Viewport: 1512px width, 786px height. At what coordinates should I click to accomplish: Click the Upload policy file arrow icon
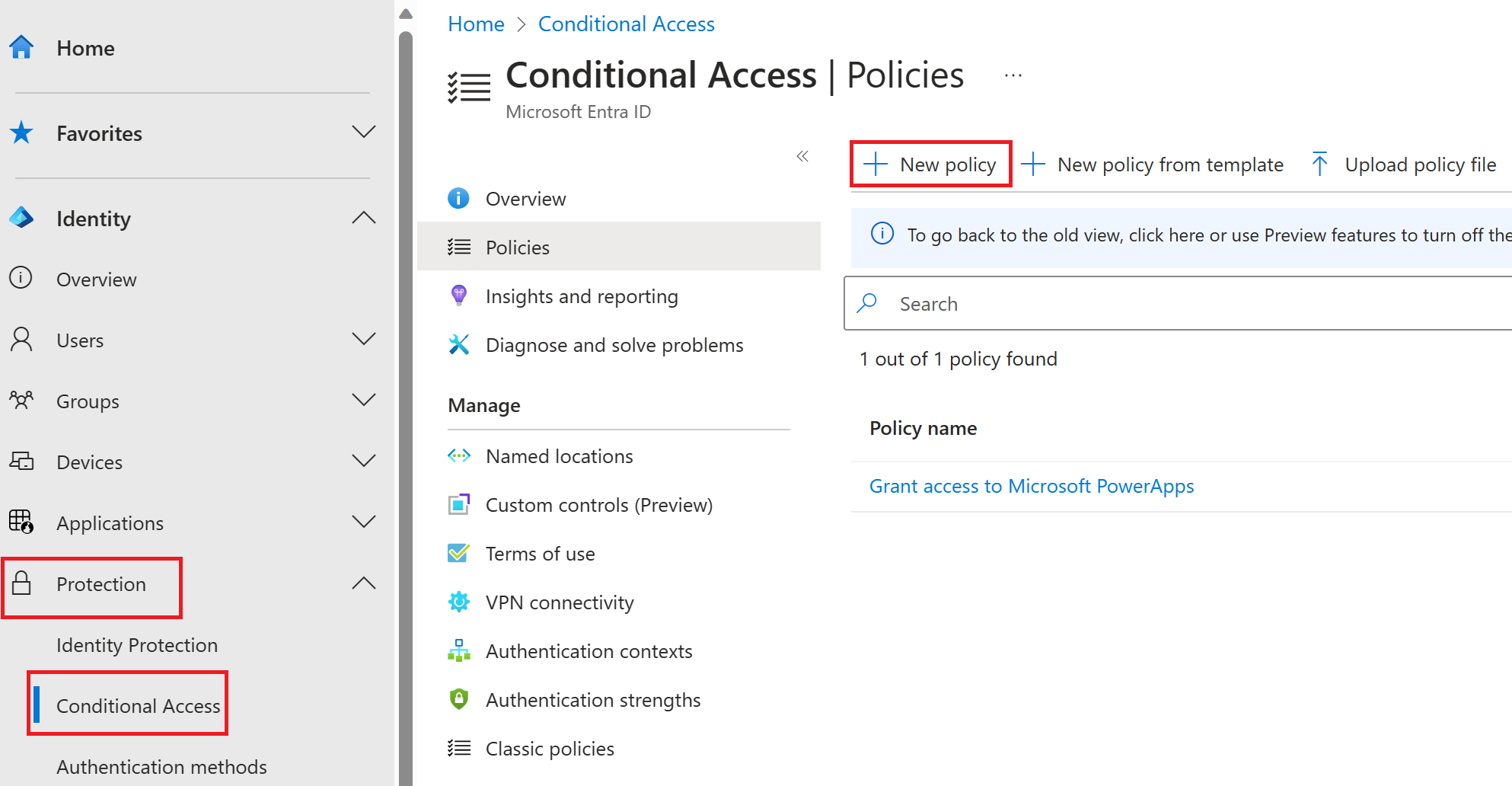(1319, 163)
